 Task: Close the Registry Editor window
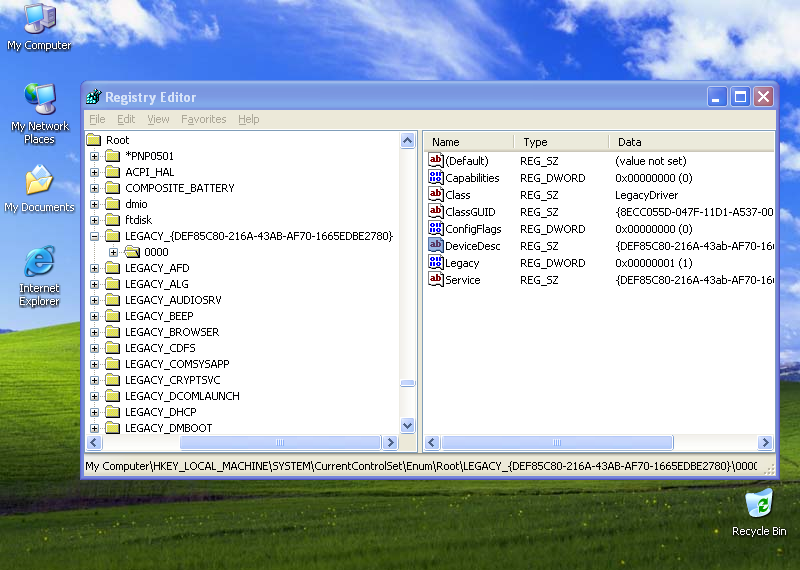764,96
